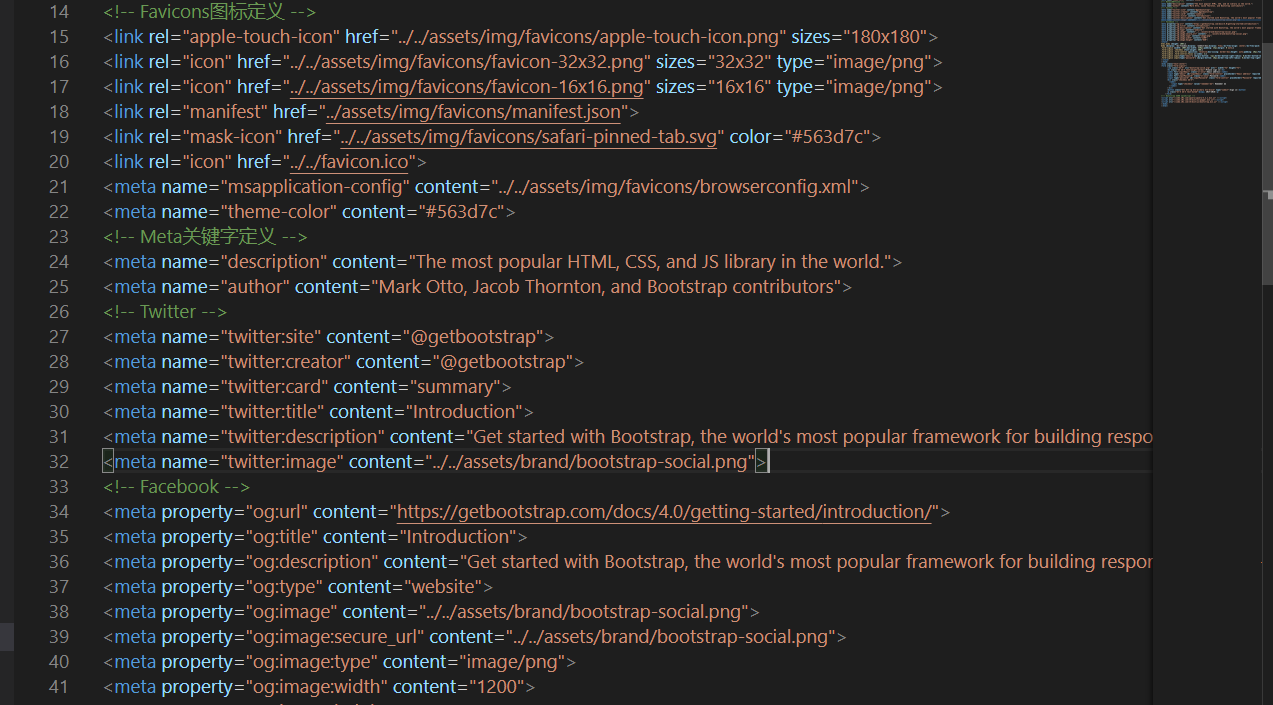Click the Favicons图标定义 comment text
Viewport: 1273px width, 705px height.
pos(210,12)
